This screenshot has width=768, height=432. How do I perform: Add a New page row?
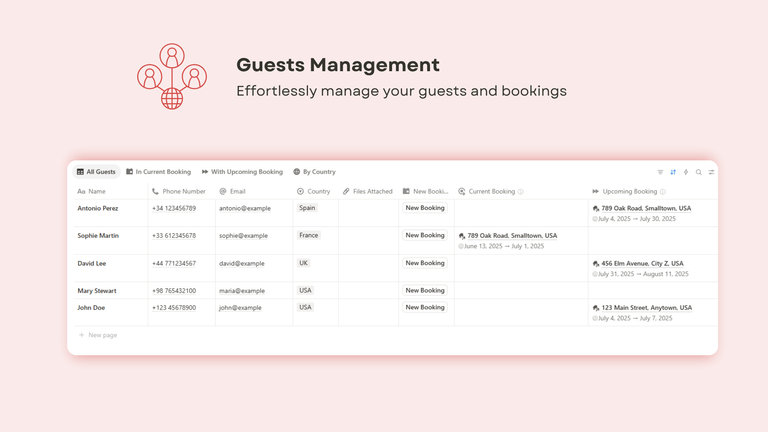point(98,335)
